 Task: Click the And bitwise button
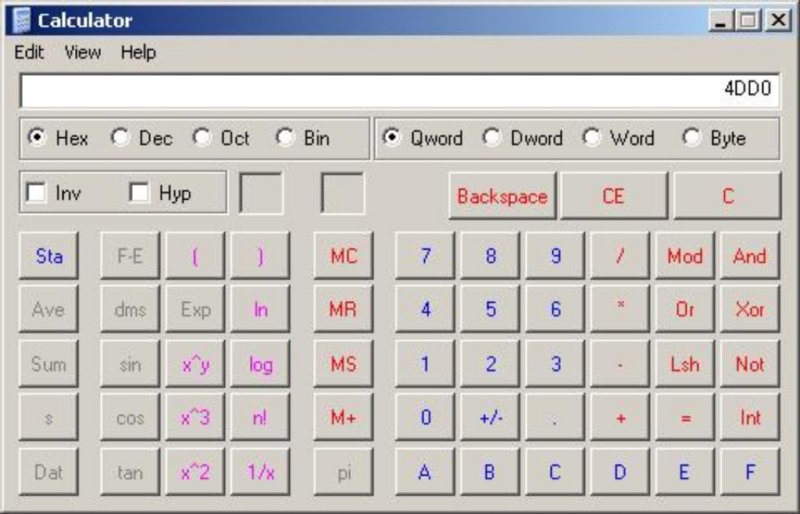pos(750,256)
